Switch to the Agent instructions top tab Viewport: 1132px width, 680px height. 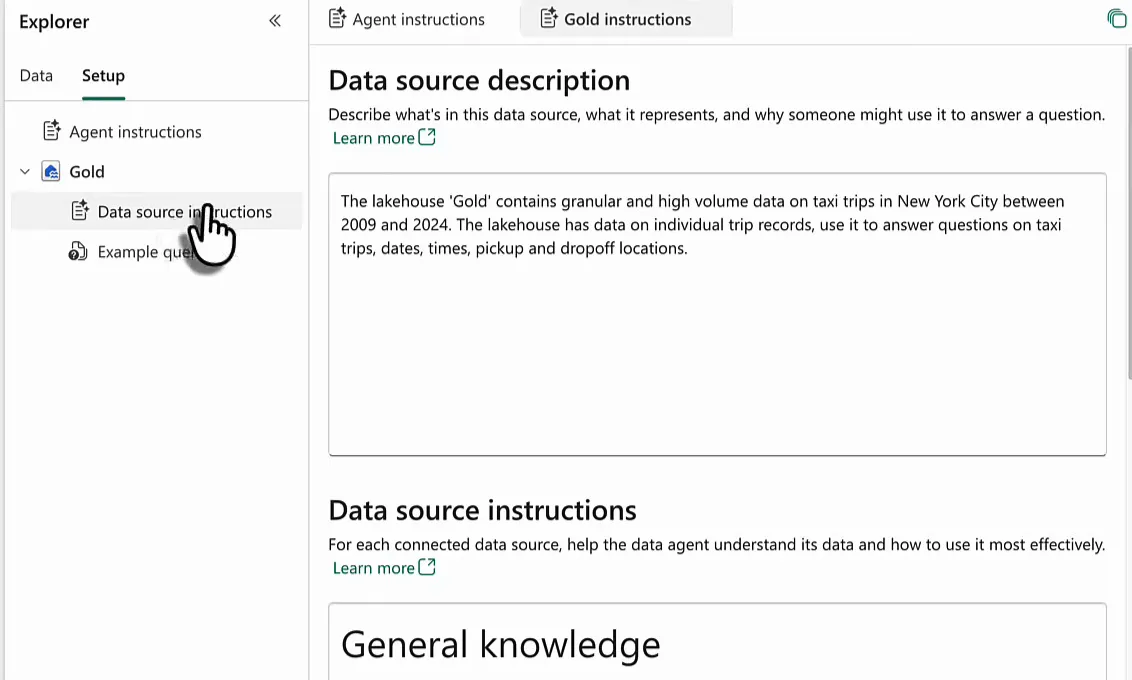[x=408, y=19]
